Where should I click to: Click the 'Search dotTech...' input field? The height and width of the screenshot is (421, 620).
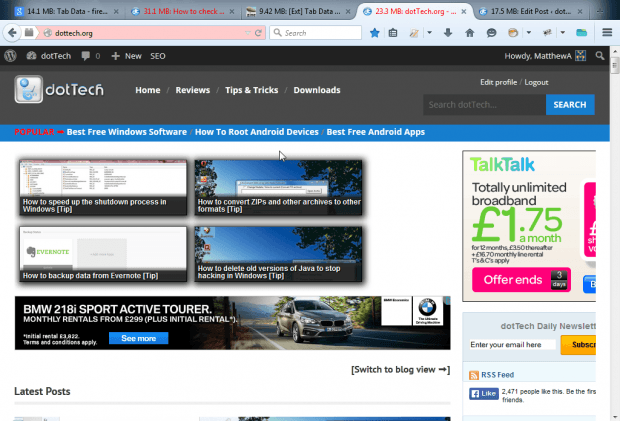[484, 105]
